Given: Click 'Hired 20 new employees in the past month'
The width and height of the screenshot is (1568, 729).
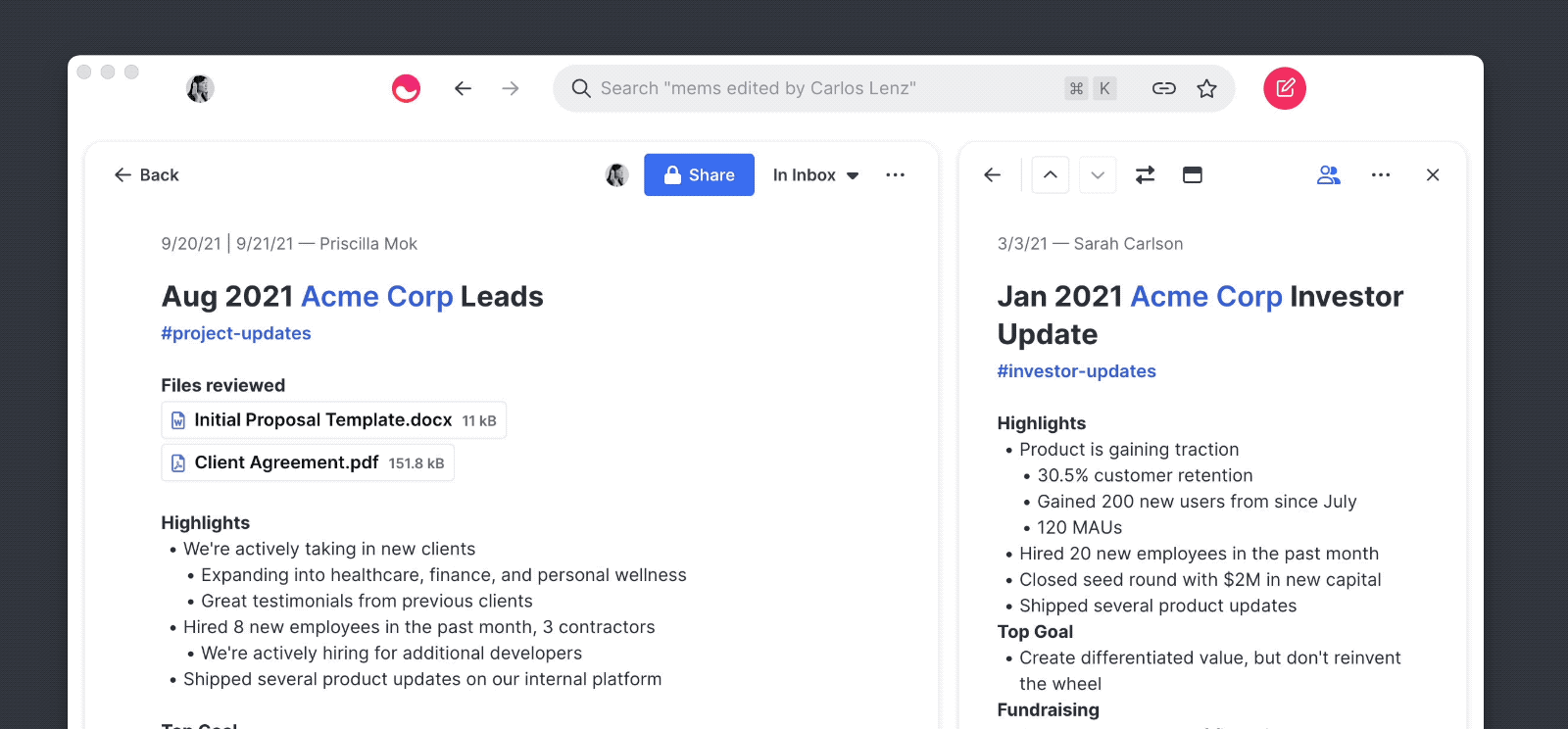Looking at the screenshot, I should coord(1199,554).
